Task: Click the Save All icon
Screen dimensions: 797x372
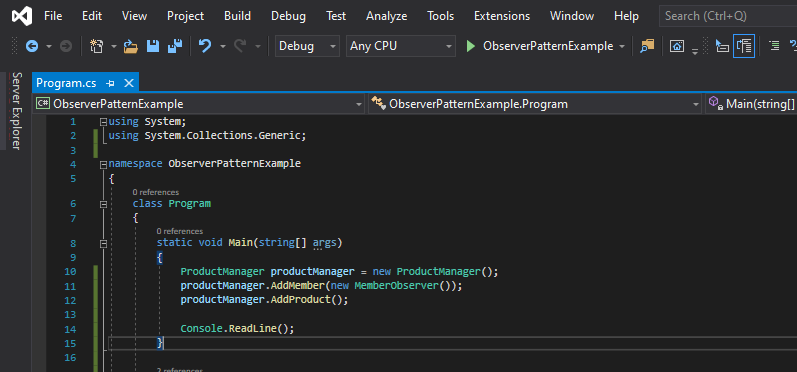Action: click(x=175, y=47)
